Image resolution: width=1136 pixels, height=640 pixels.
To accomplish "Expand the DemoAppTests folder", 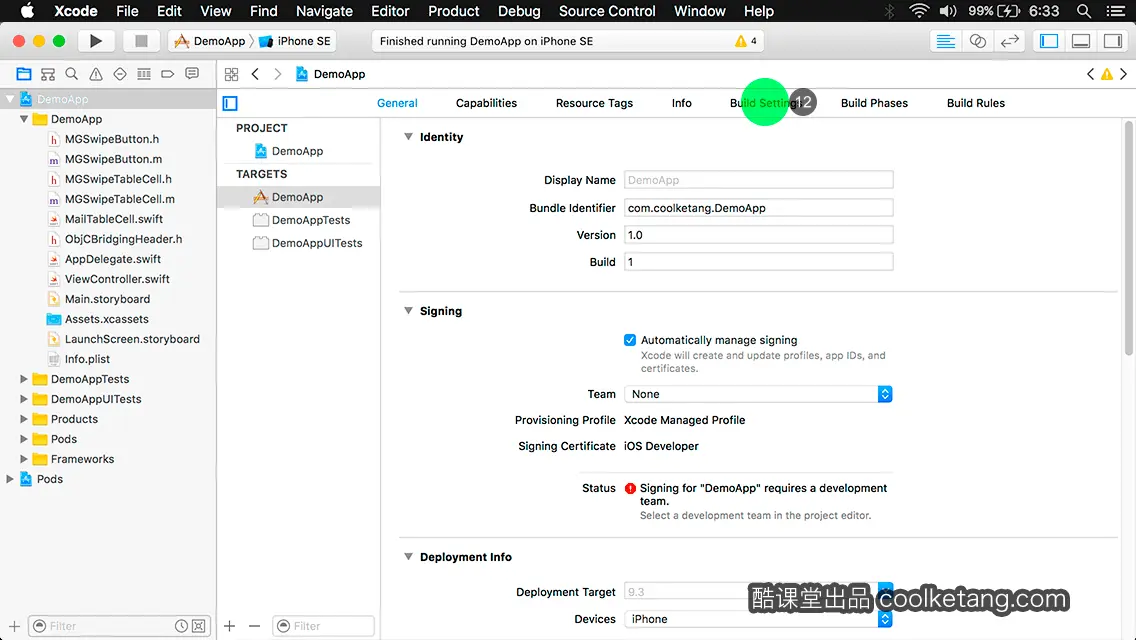I will coord(24,379).
